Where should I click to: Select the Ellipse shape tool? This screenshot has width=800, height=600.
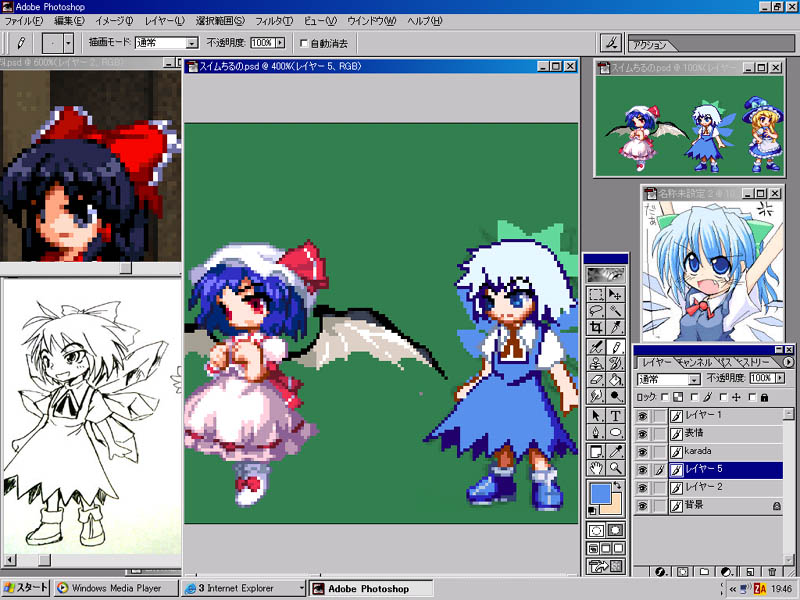click(x=615, y=433)
